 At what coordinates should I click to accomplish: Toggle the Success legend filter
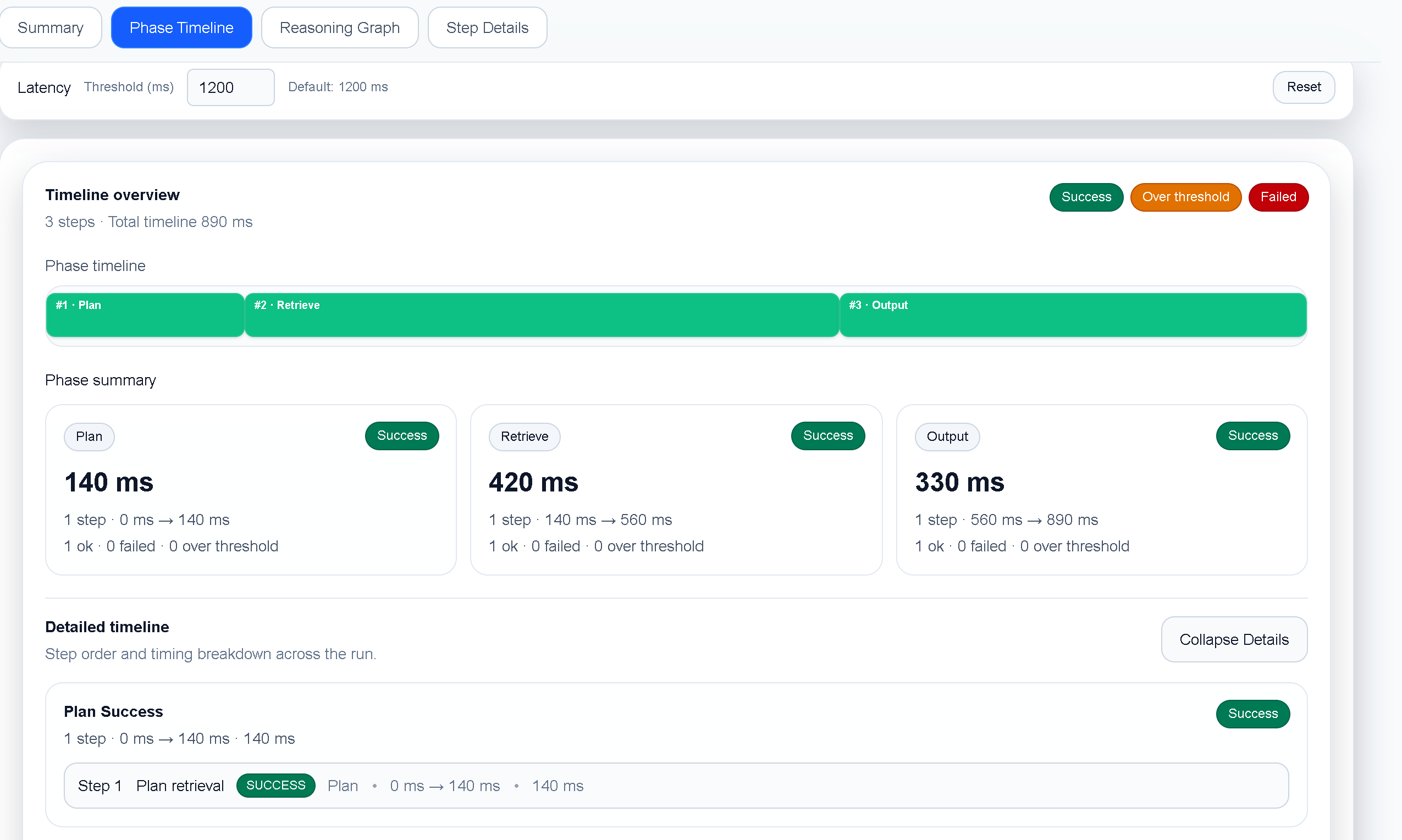1086,197
